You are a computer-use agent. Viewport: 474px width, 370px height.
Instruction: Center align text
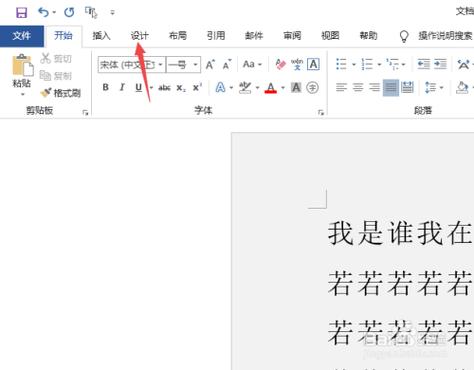358,88
